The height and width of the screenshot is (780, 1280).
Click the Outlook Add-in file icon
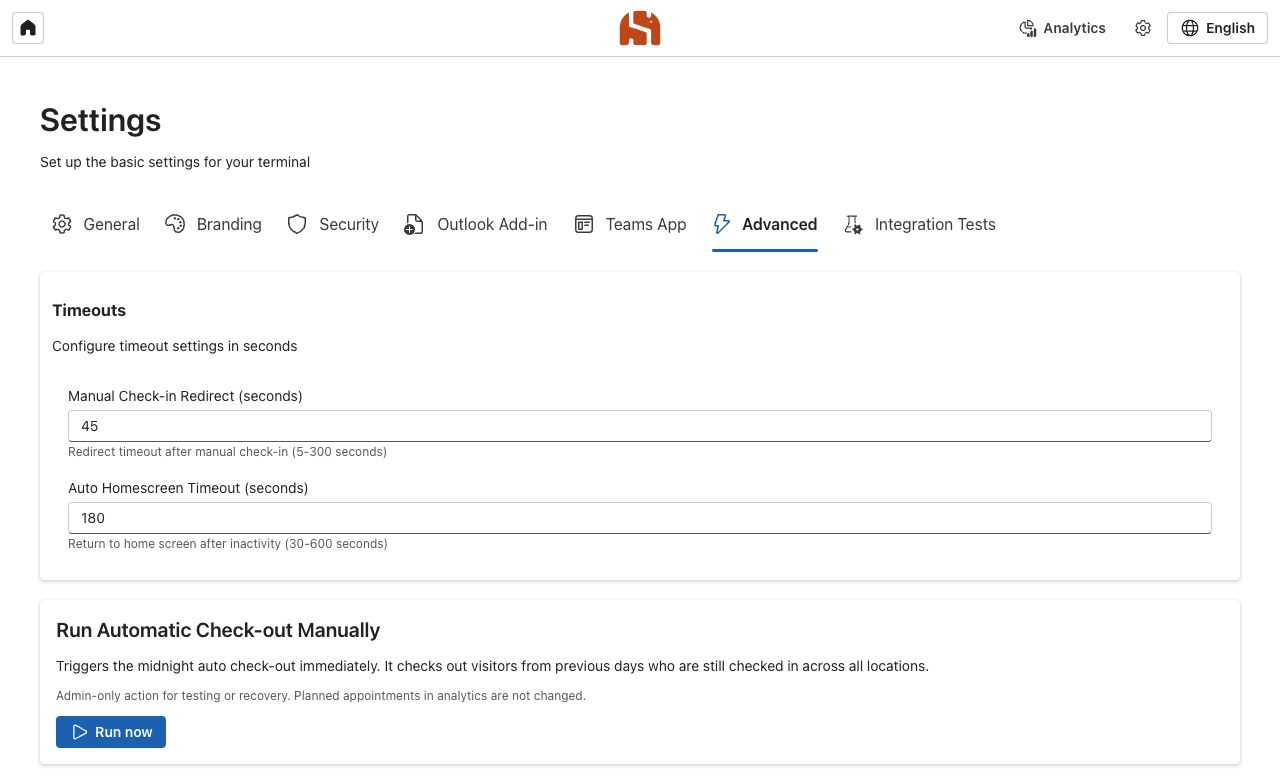coord(414,224)
